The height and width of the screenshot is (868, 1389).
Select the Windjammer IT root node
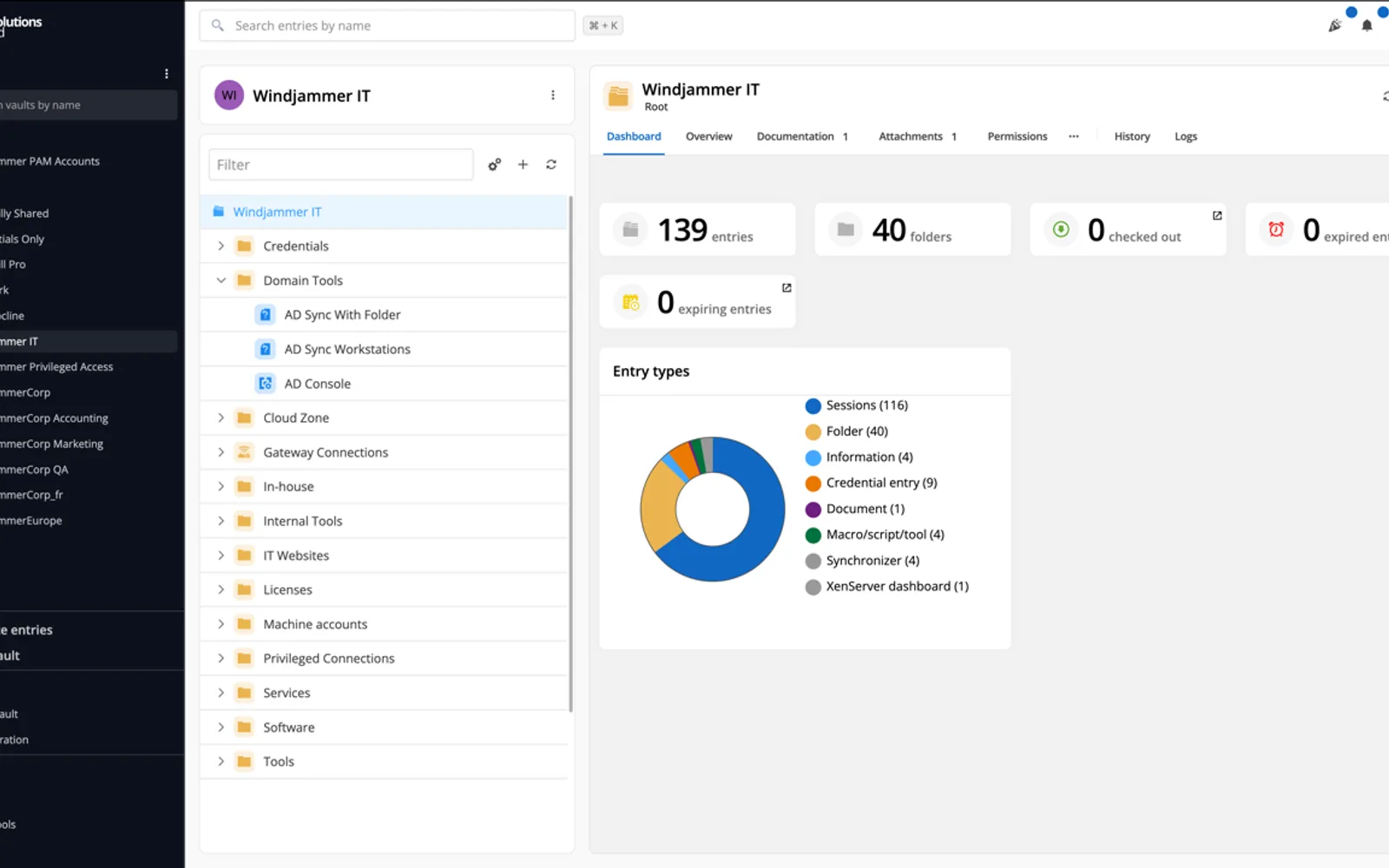385,212
